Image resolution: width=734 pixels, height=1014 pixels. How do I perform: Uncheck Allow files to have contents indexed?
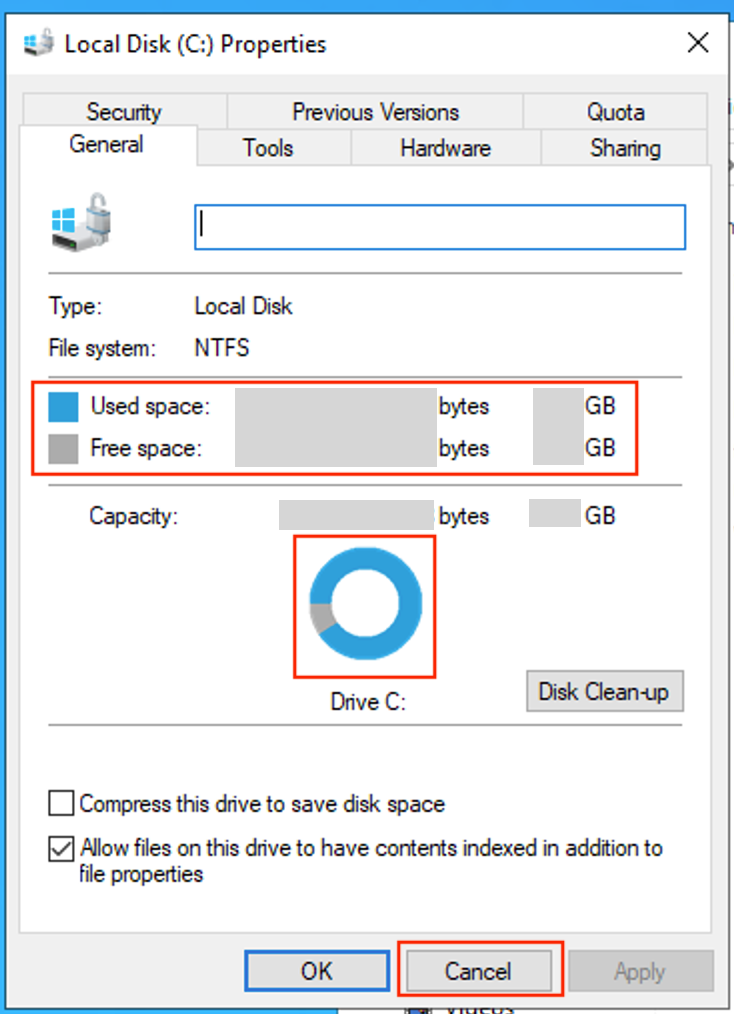tap(62, 849)
